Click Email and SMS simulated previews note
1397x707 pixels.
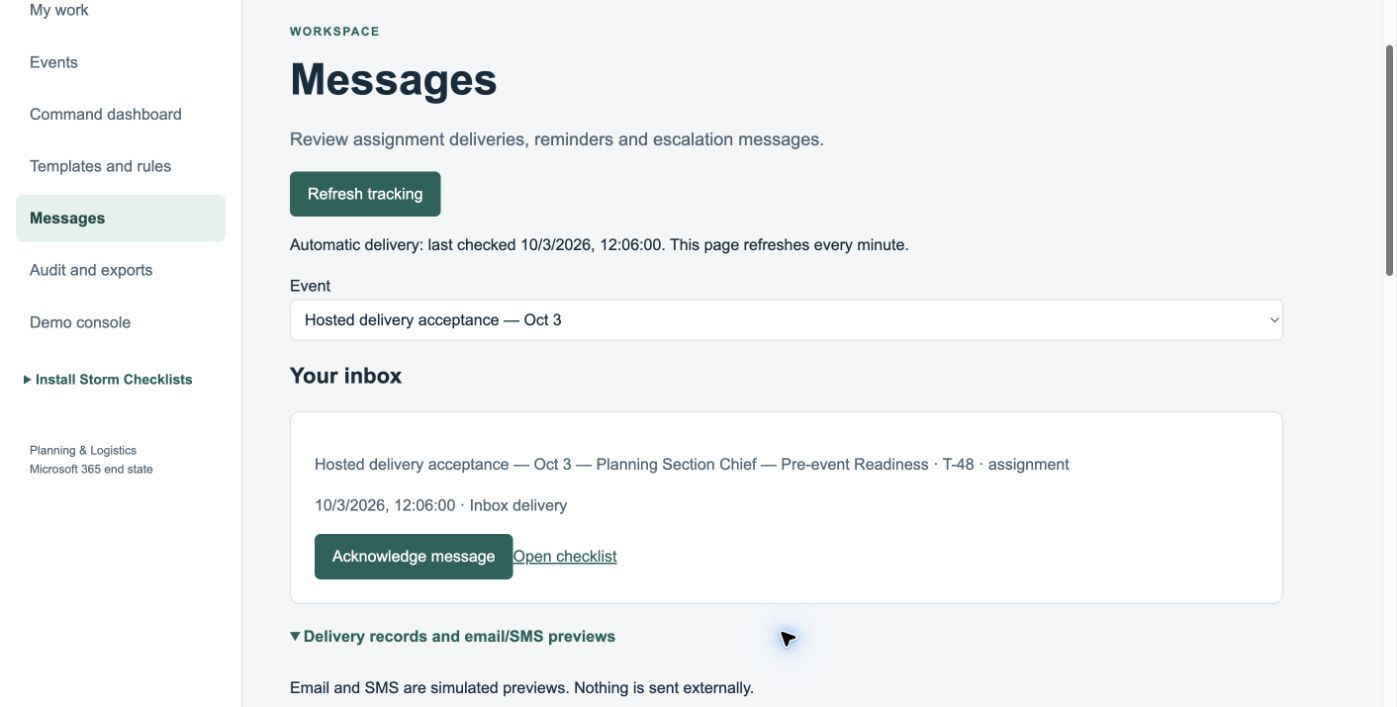522,688
